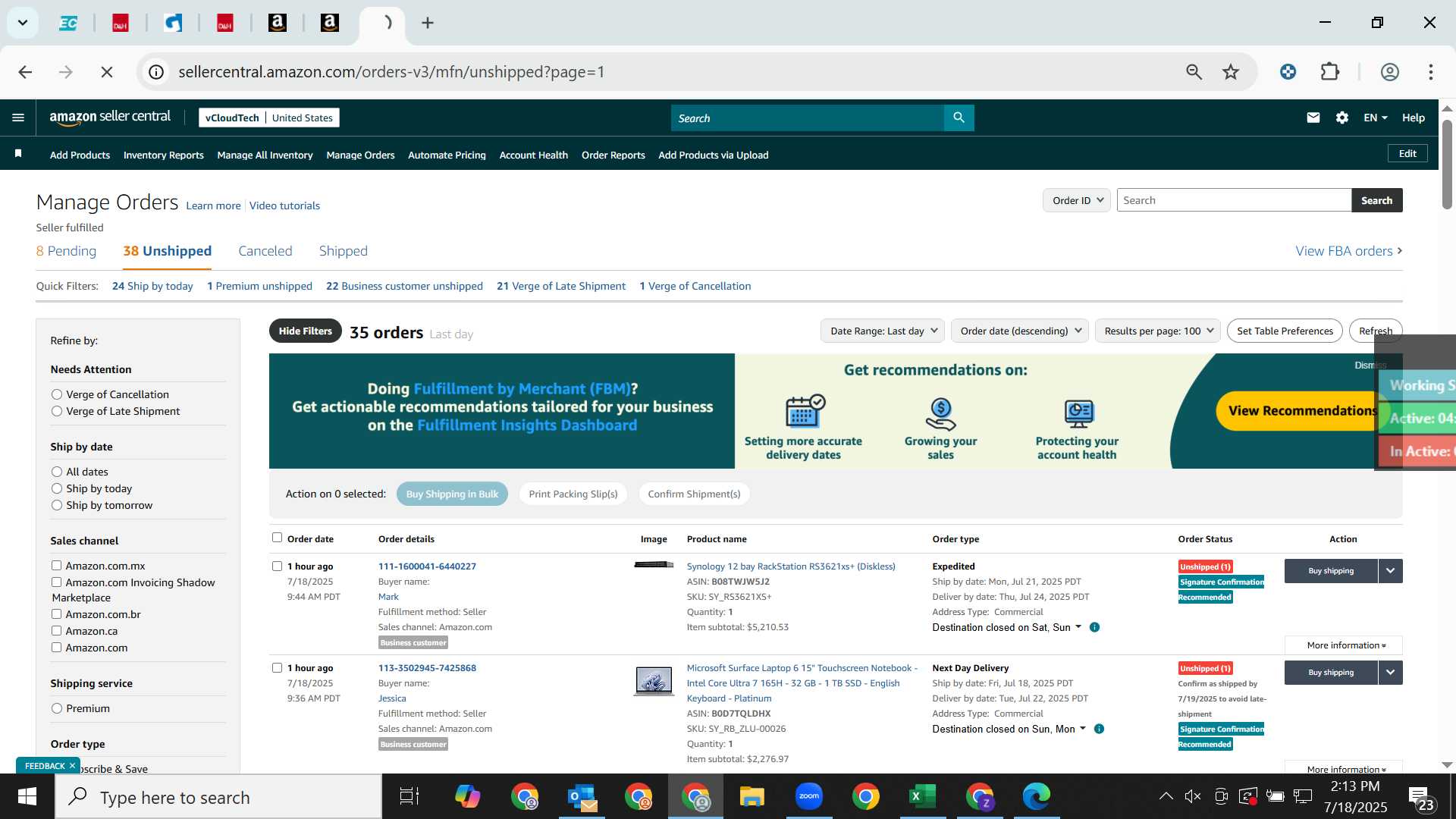The image size is (1456, 819).
Task: Open the EN language dropdown
Action: 1375,118
